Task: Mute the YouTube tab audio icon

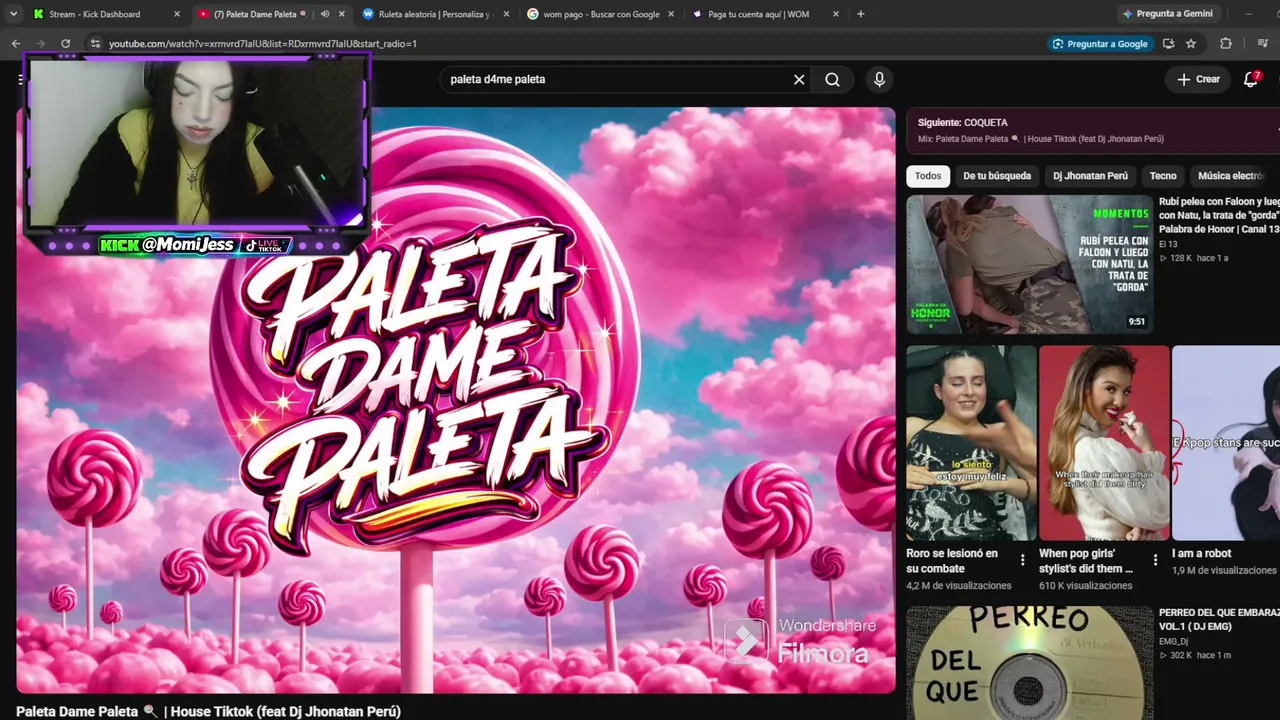Action: point(324,14)
